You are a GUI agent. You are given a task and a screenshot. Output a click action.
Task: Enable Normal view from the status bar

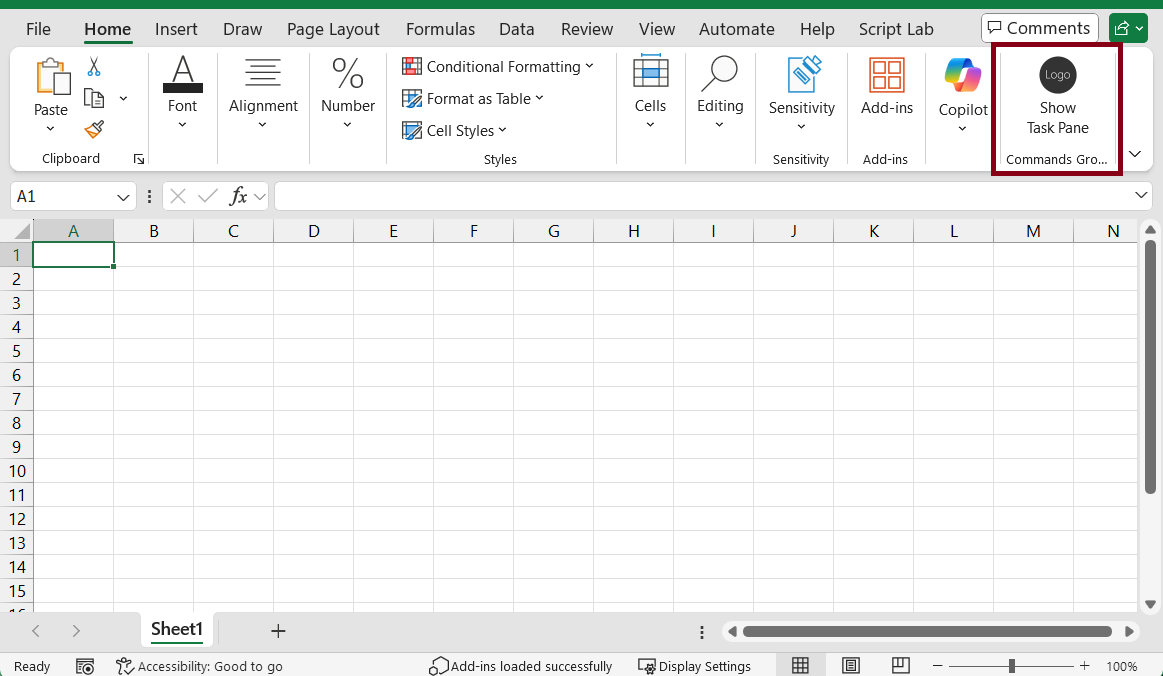(800, 665)
